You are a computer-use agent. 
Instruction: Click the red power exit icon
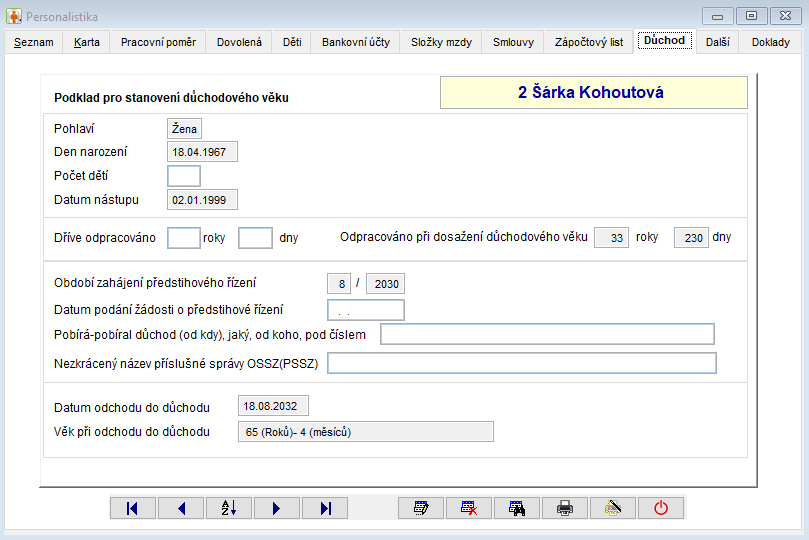pyautogui.click(x=661, y=508)
